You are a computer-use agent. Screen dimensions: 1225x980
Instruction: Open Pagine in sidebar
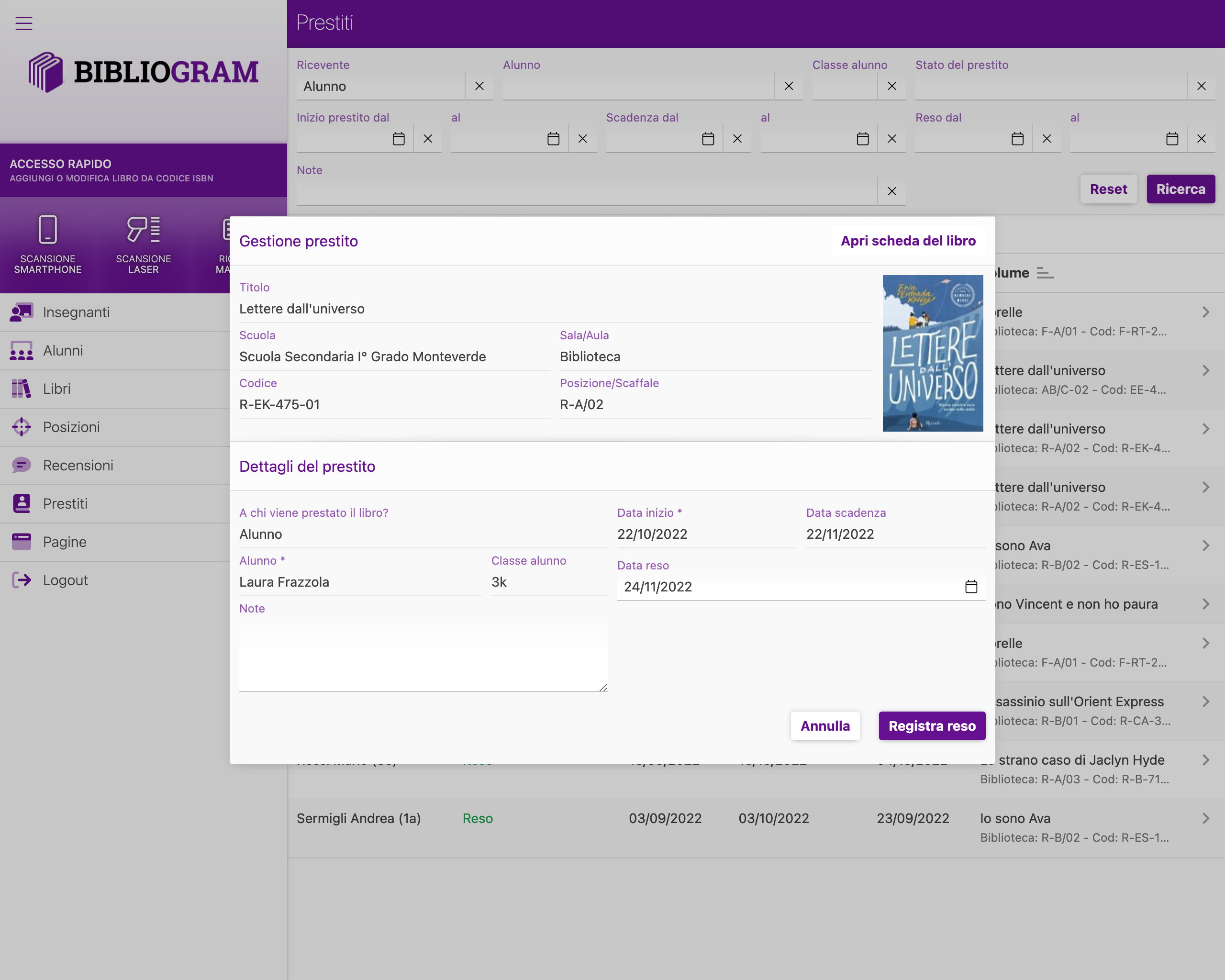pyautogui.click(x=115, y=542)
